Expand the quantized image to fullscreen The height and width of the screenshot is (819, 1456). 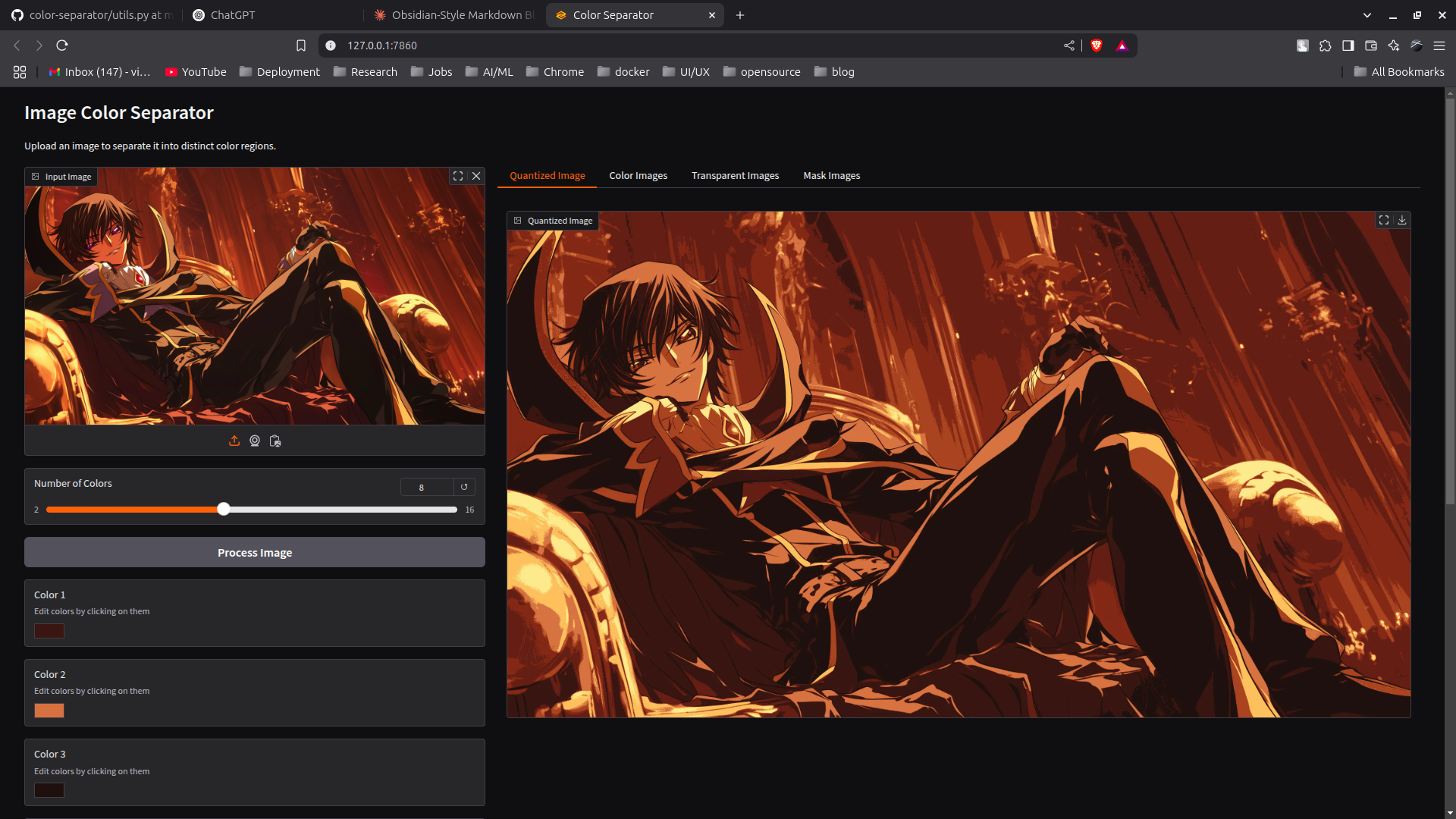tap(1384, 220)
